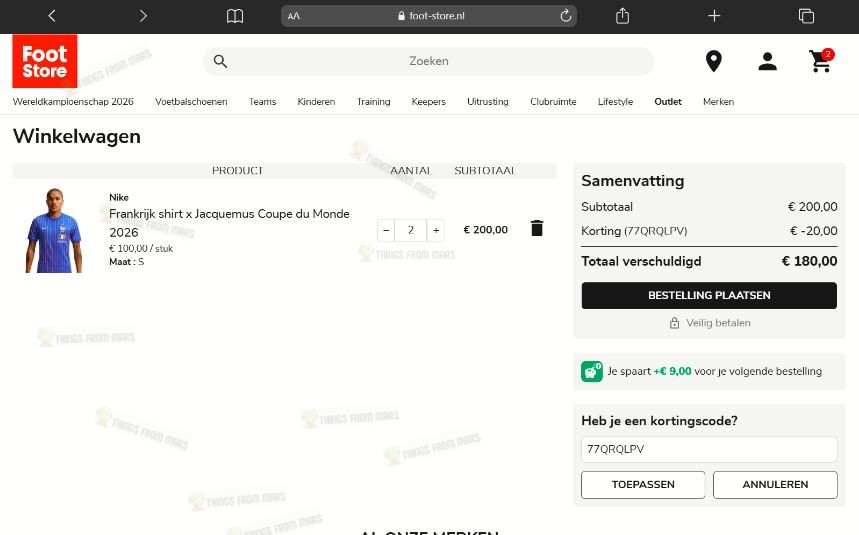
Task: Open the Frankrijk shirt product thumbnail
Action: tap(54, 230)
